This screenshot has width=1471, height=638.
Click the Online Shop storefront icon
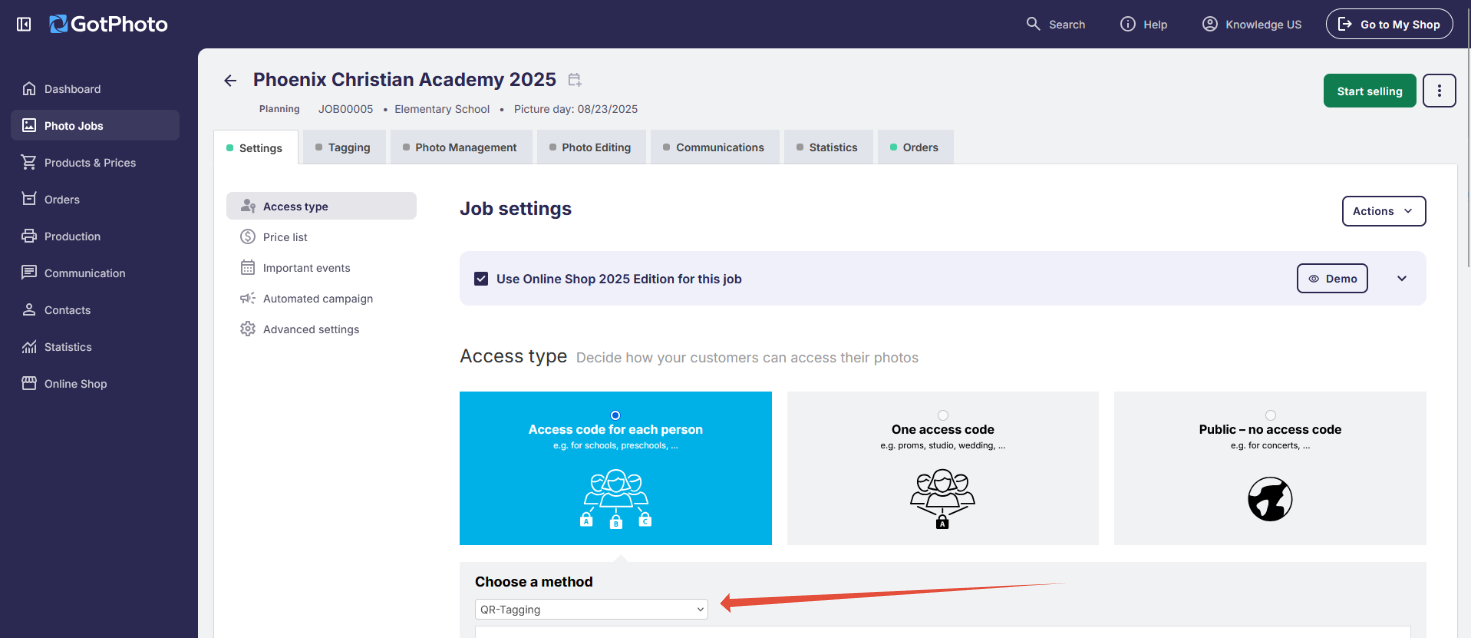point(29,384)
